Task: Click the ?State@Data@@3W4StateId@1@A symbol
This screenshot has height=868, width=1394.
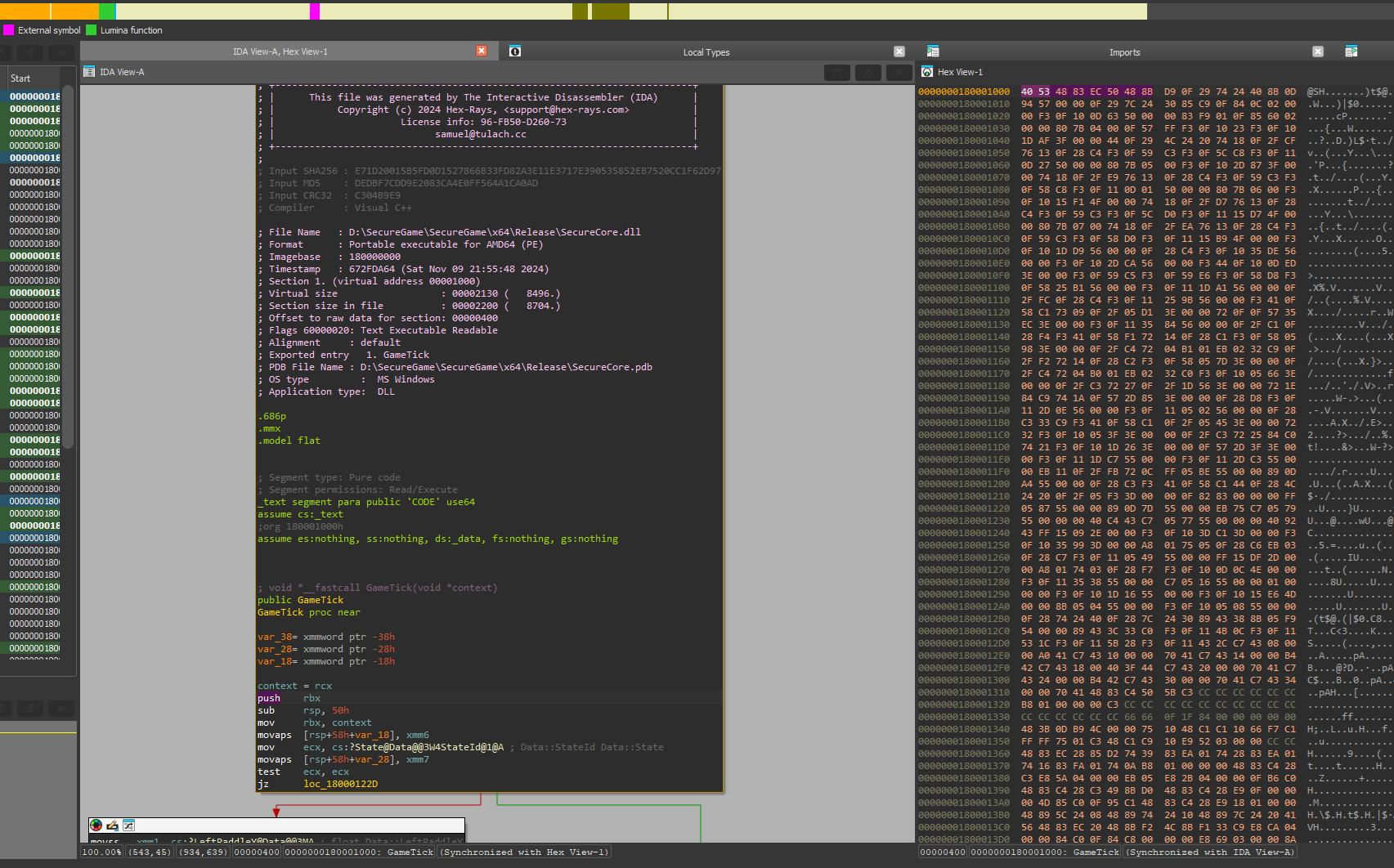Action: [418, 747]
